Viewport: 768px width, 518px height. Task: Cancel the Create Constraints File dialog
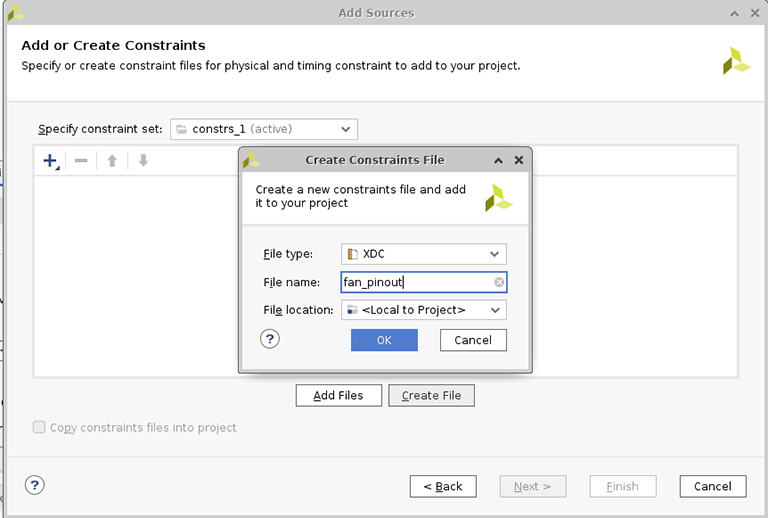(473, 340)
